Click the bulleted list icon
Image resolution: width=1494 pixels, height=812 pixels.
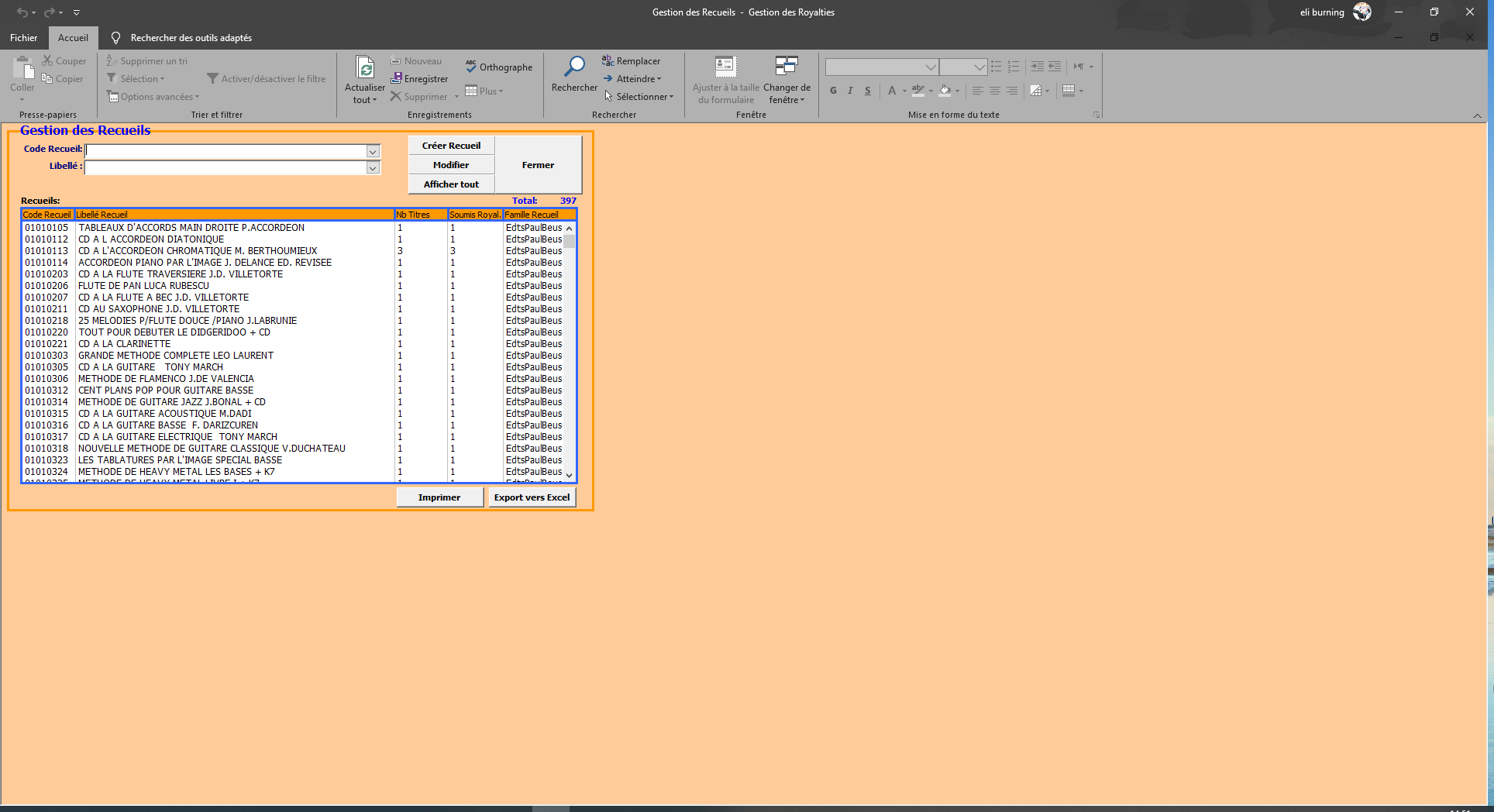(x=997, y=67)
